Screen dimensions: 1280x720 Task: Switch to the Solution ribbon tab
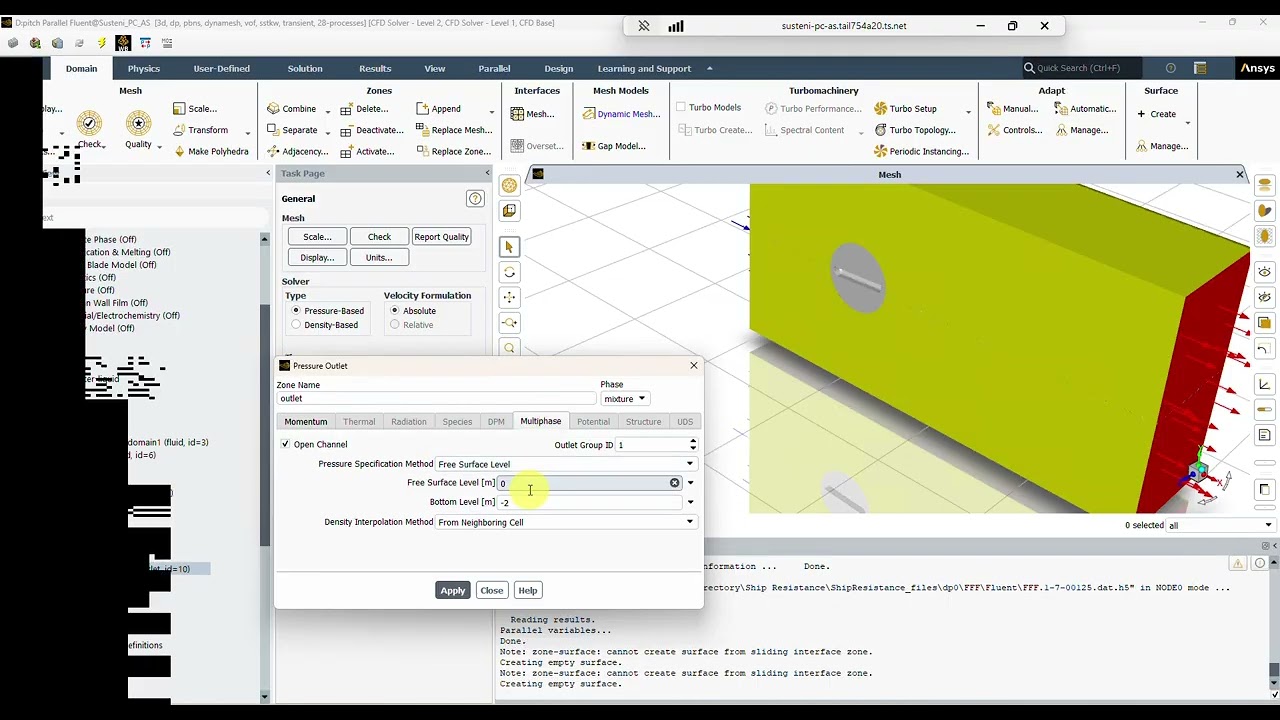(305, 68)
